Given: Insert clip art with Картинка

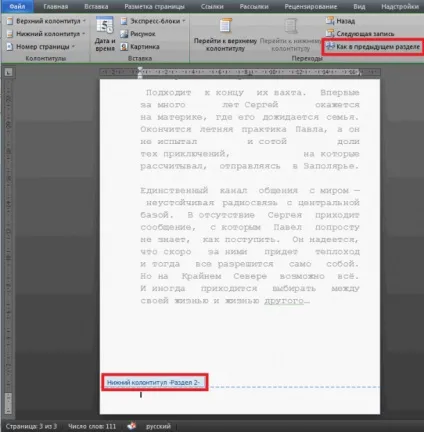Looking at the screenshot, I should [x=140, y=46].
